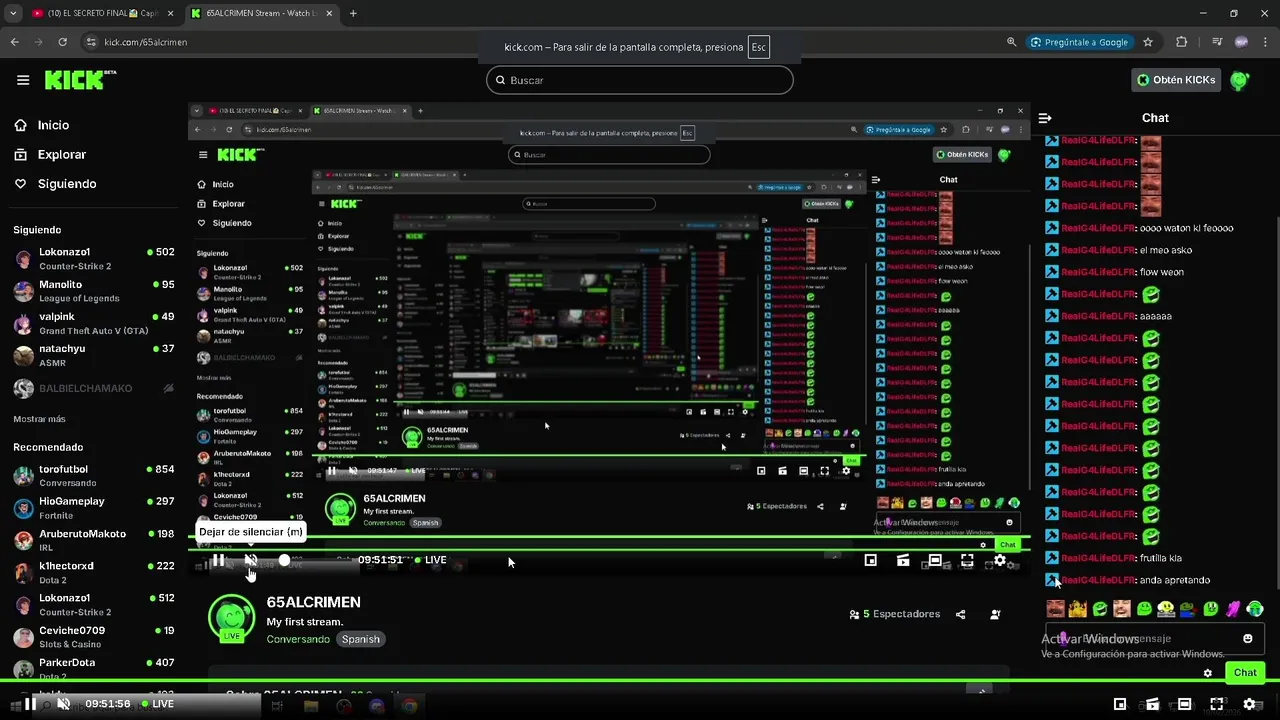
Task: Open quality settings gear in bottom player bar
Action: click(1249, 704)
